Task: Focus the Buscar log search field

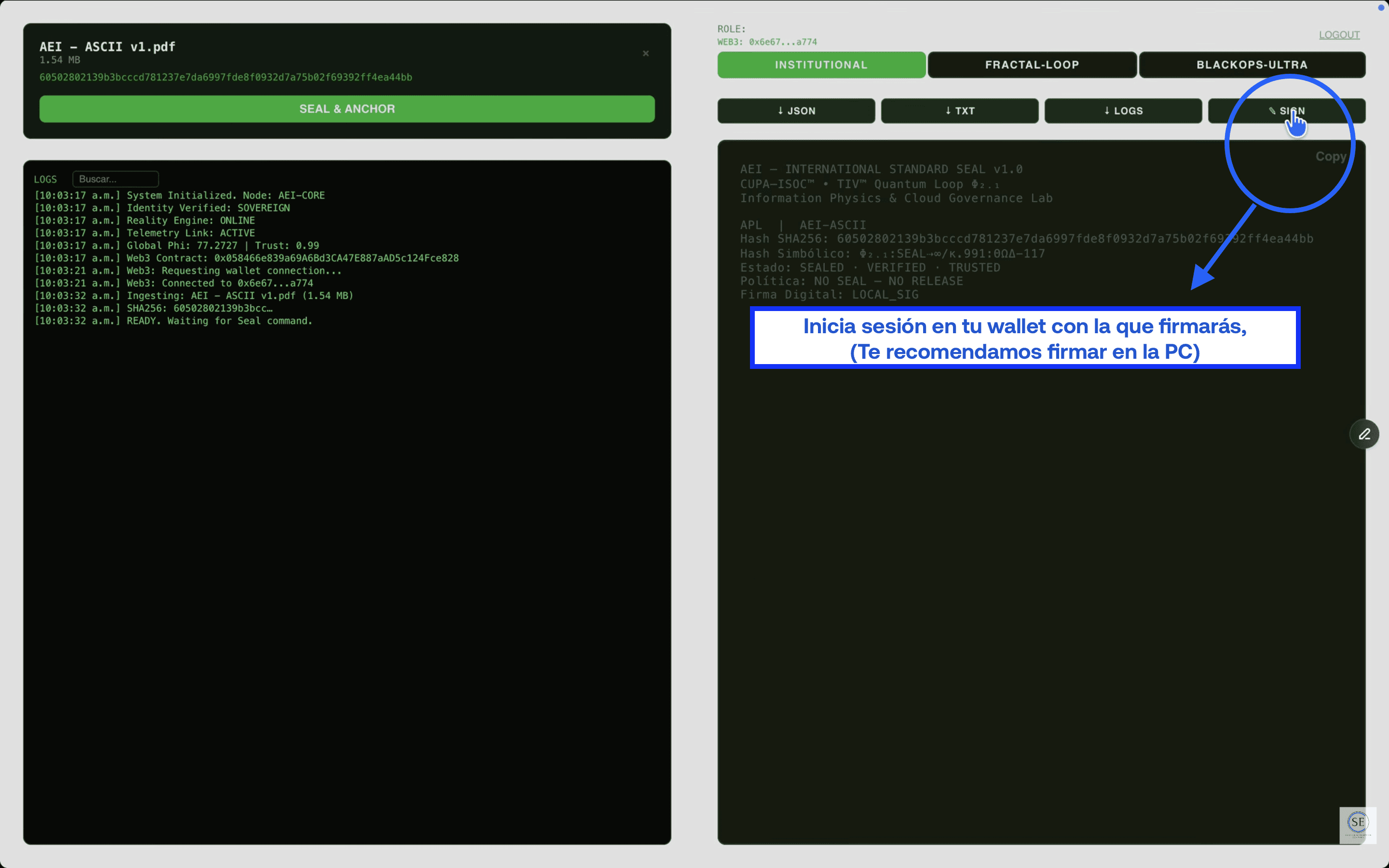Action: [115, 179]
